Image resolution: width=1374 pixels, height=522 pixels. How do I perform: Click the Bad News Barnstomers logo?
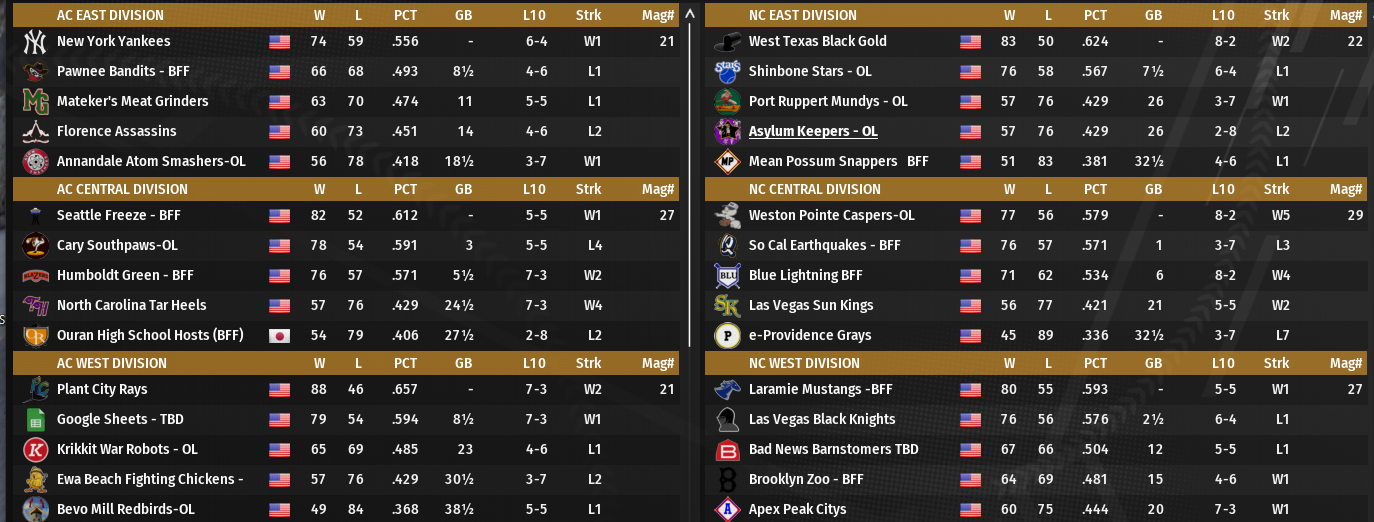(x=727, y=450)
